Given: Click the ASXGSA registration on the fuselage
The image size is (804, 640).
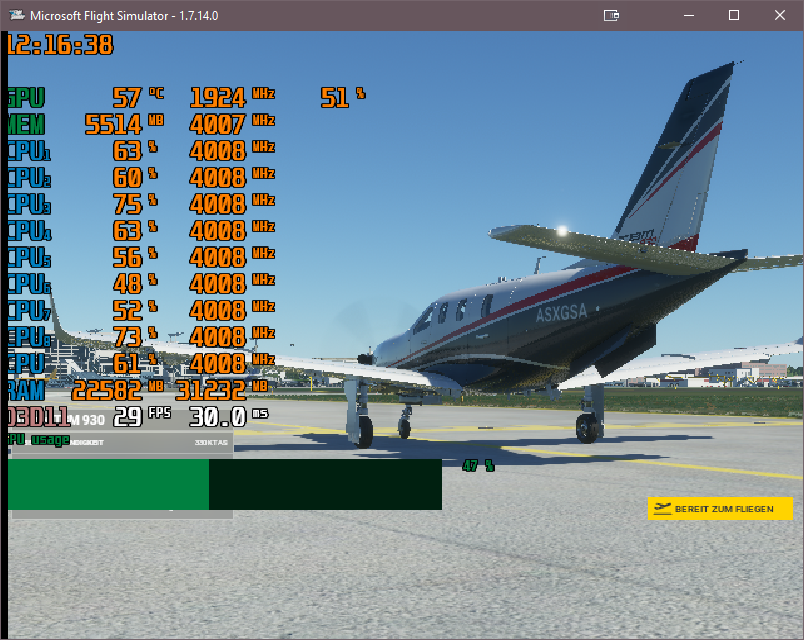Looking at the screenshot, I should pyautogui.click(x=561, y=313).
